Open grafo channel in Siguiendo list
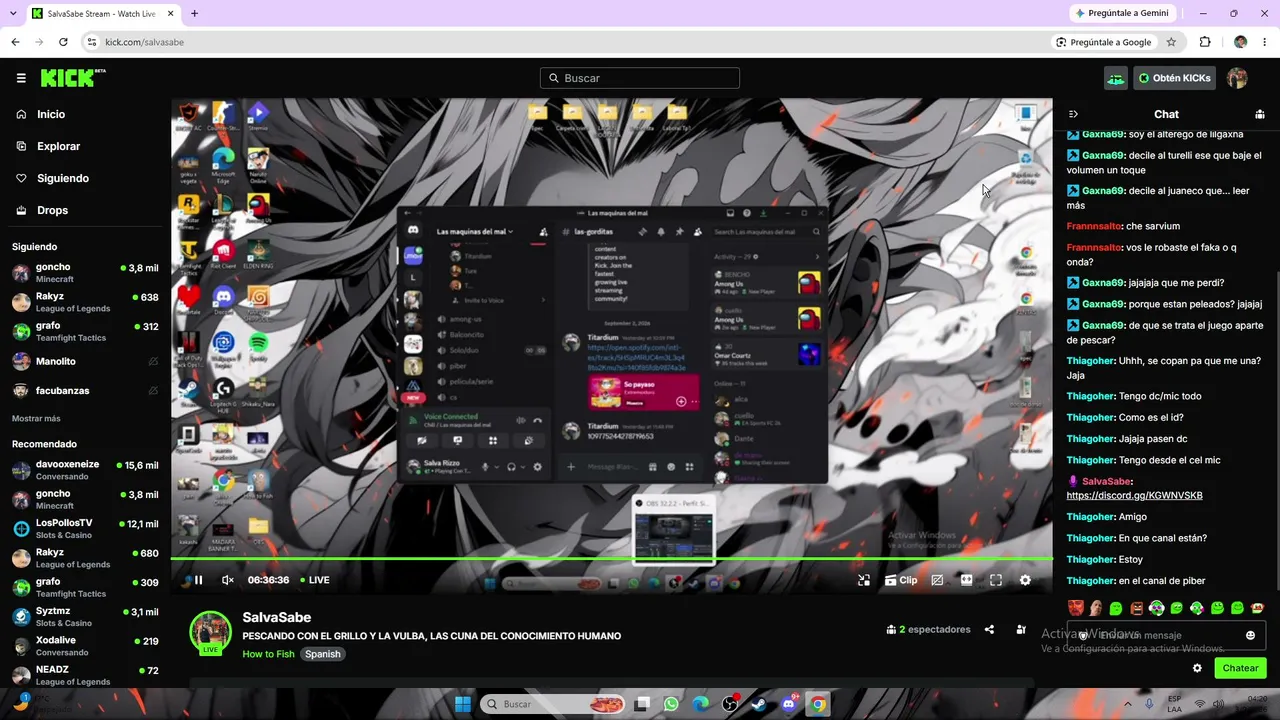This screenshot has height=720, width=1280. pyautogui.click(x=85, y=331)
